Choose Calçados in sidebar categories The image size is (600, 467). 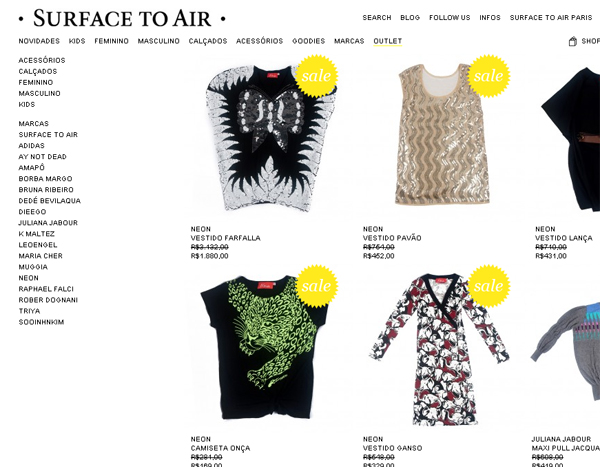tap(38, 71)
